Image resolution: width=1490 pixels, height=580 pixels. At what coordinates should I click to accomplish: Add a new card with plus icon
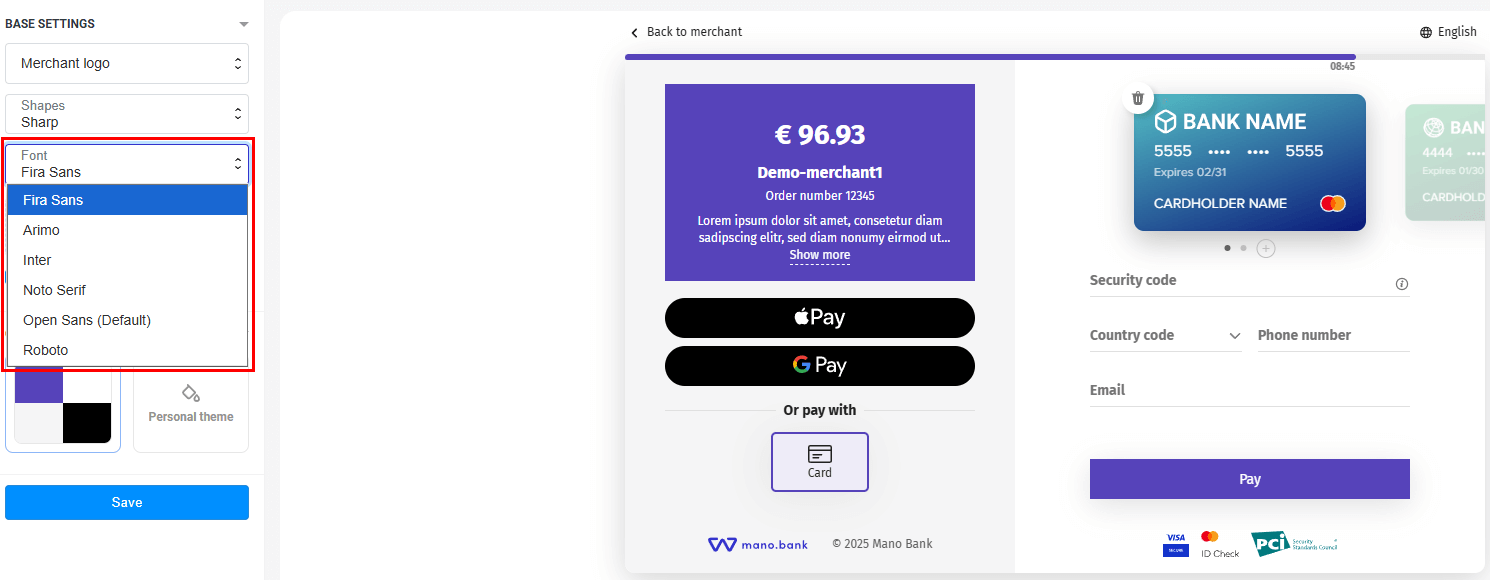[x=1266, y=248]
